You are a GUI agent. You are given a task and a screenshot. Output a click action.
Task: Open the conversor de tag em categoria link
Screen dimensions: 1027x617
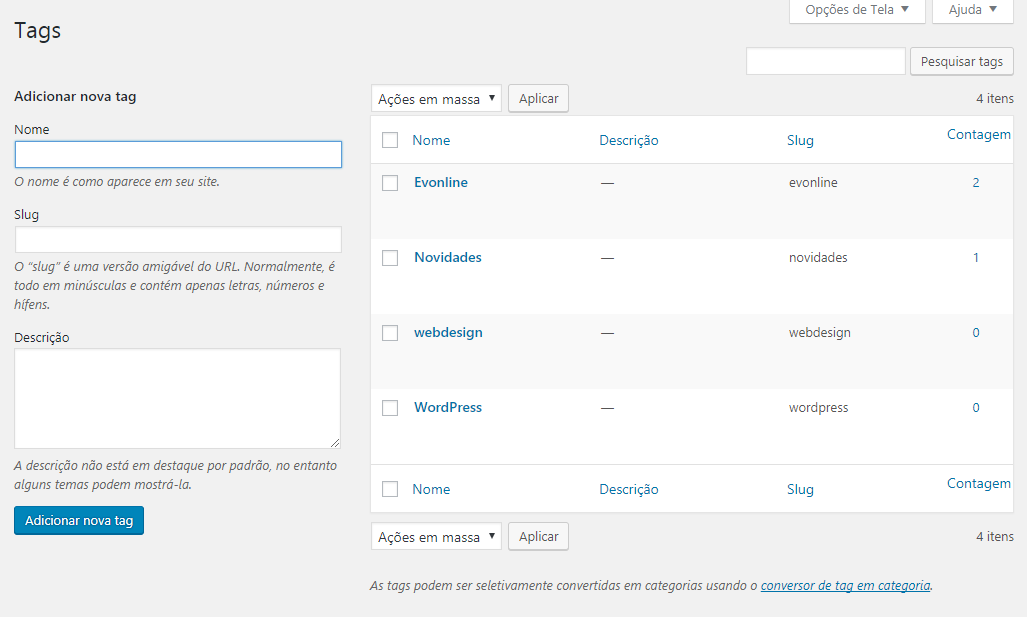[845, 586]
